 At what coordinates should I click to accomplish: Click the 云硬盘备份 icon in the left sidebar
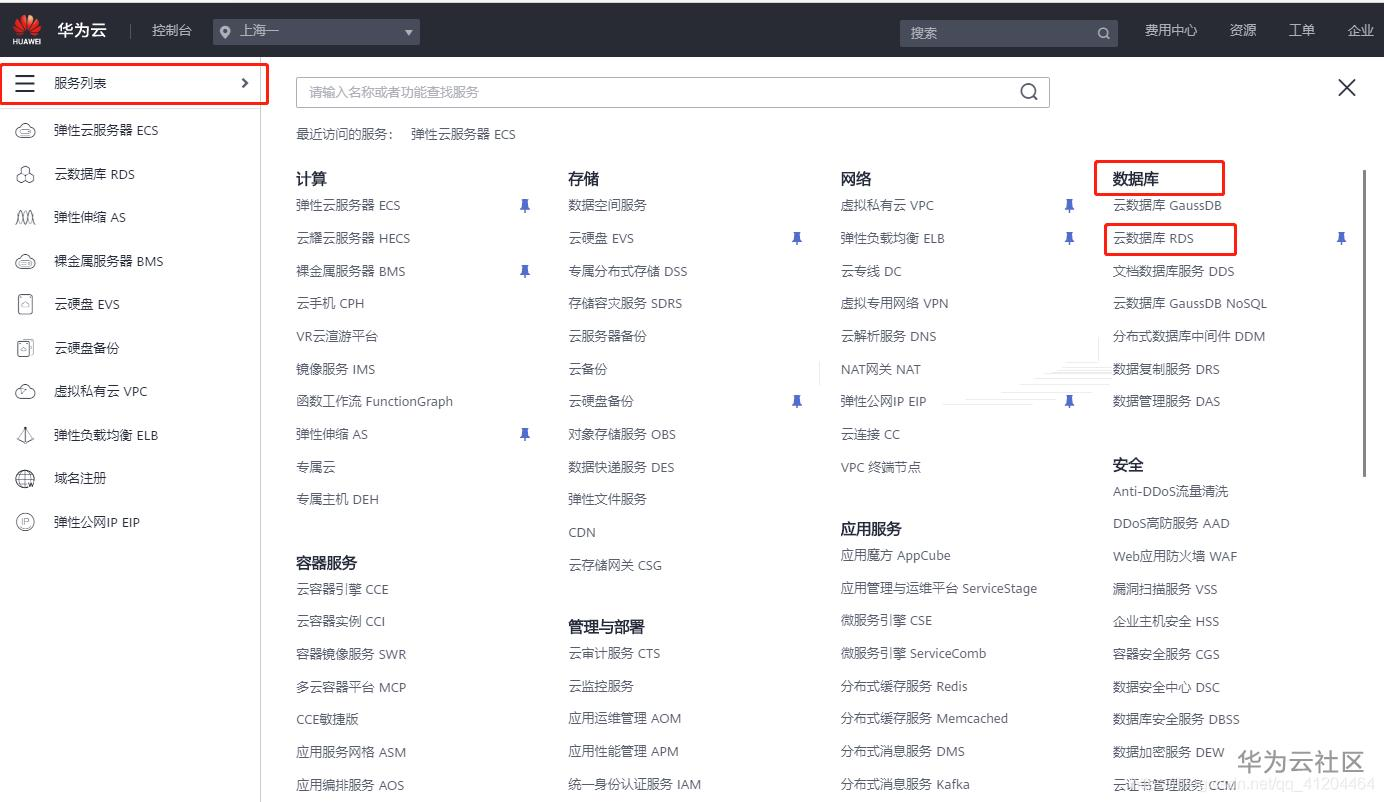point(26,348)
